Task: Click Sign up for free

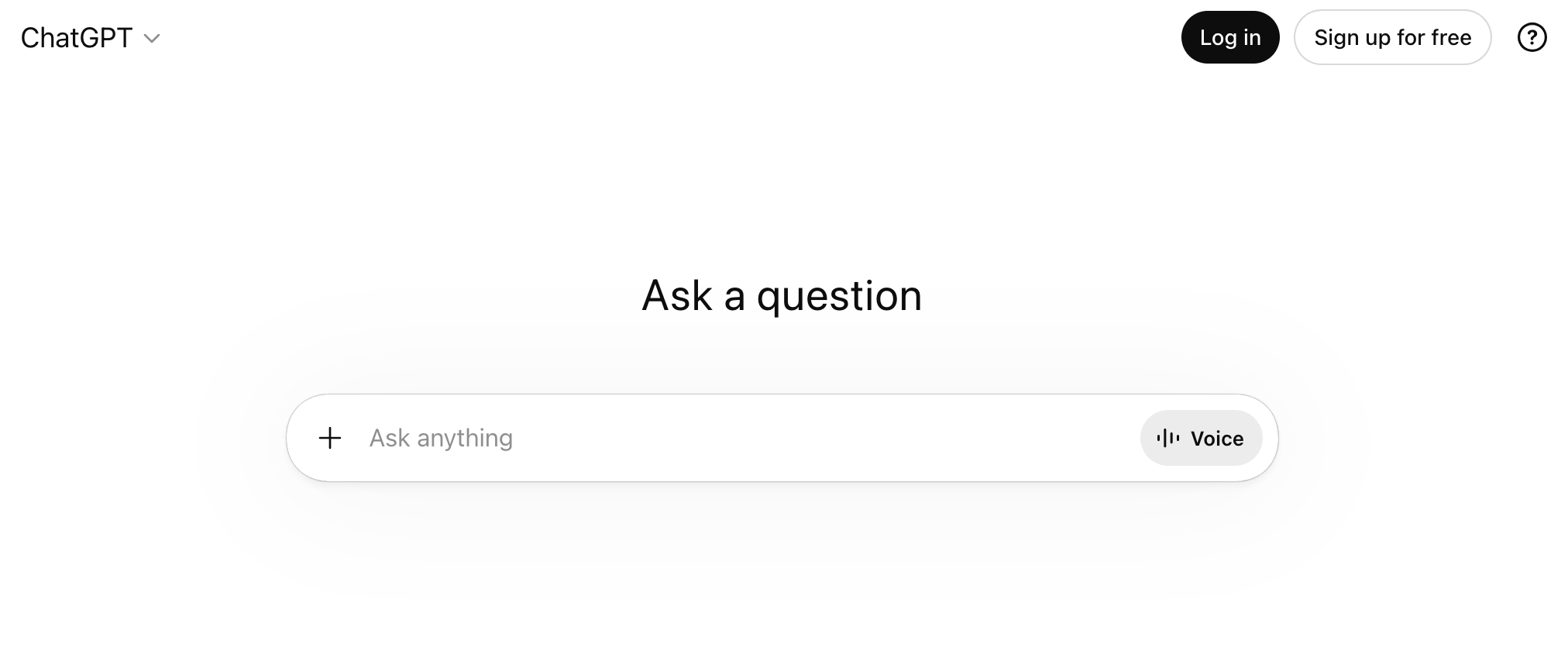Action: tap(1392, 37)
